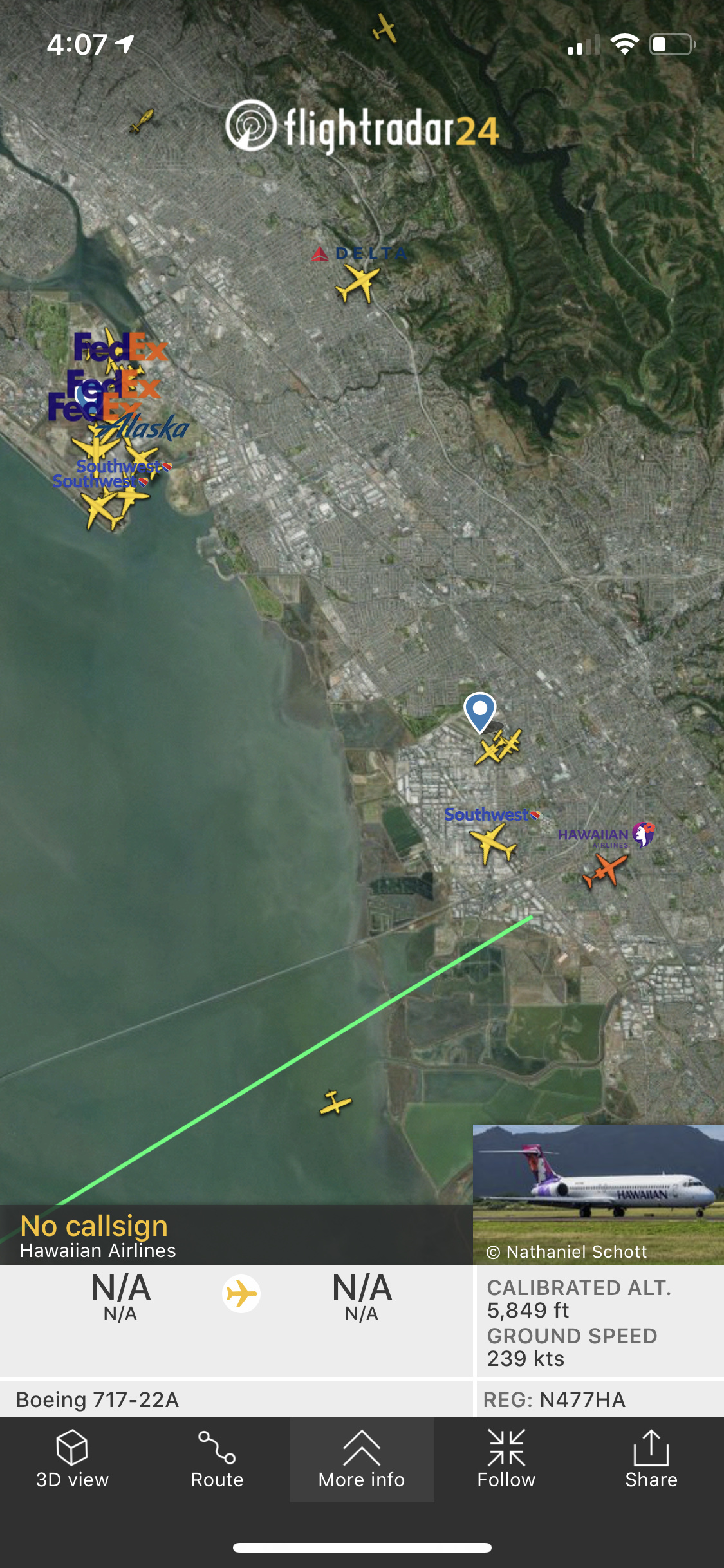The height and width of the screenshot is (1568, 724).
Task: Select the small plane over the bay
Action: coord(335,1103)
